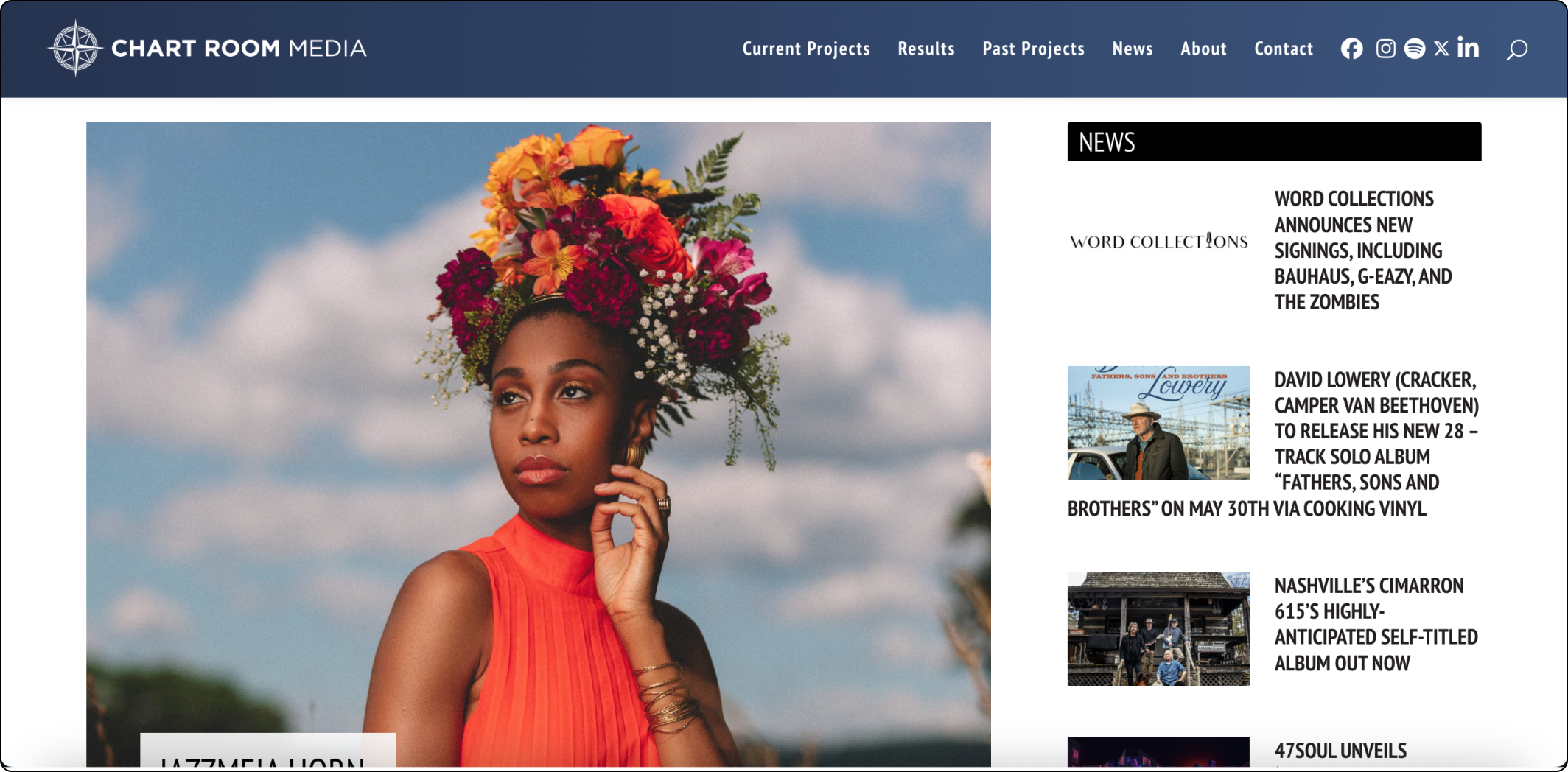This screenshot has height=772, width=1568.
Task: Click the Chart Room Media site title
Action: 239,49
